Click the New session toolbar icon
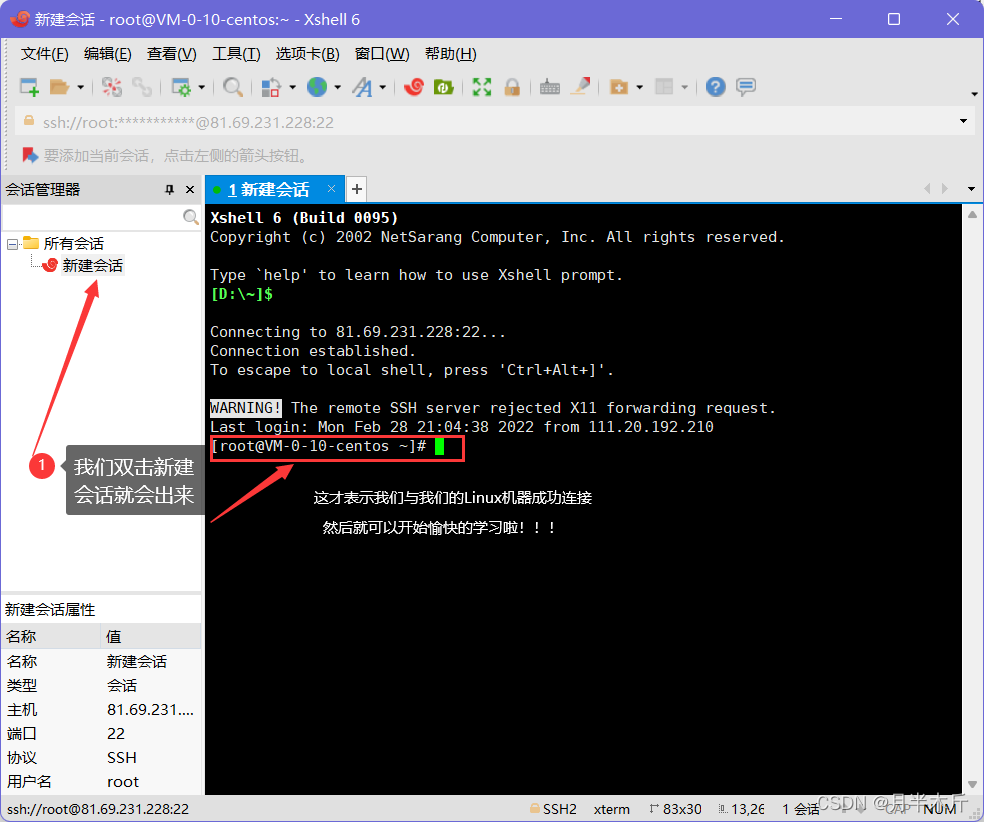 tap(29, 87)
